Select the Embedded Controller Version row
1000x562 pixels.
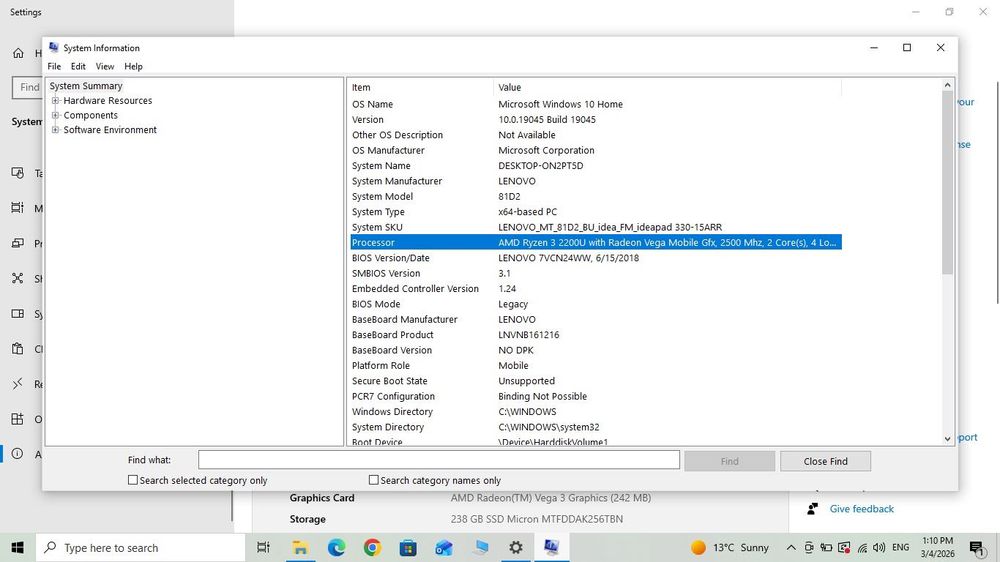596,288
